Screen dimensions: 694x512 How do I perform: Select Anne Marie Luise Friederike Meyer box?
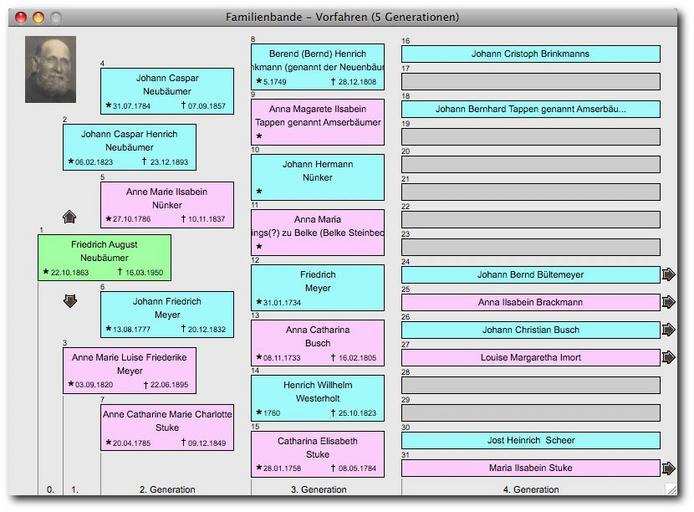coord(130,370)
